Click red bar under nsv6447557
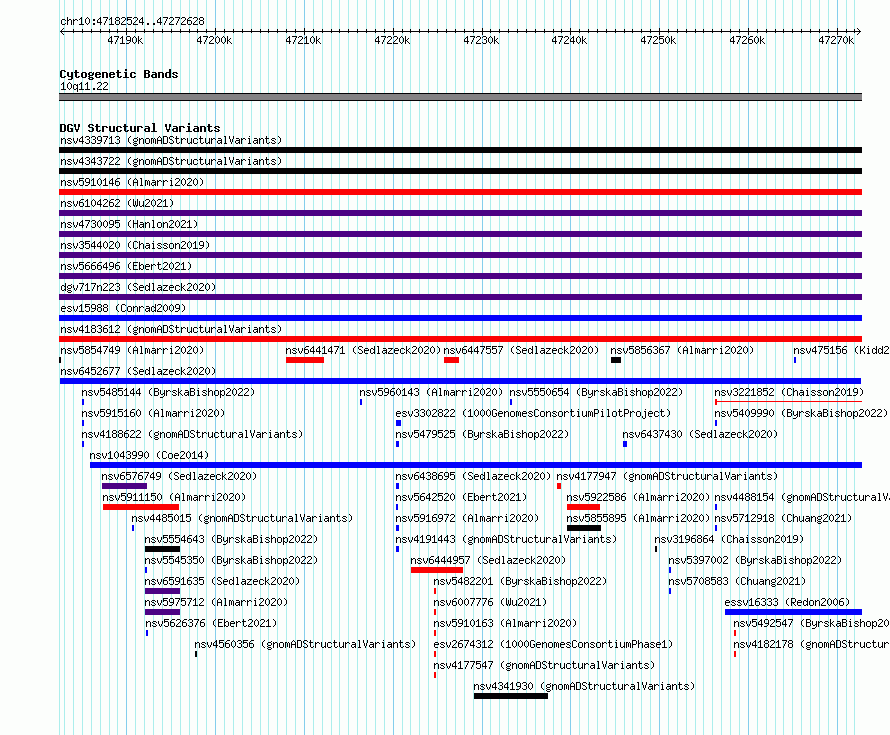 pos(451,360)
